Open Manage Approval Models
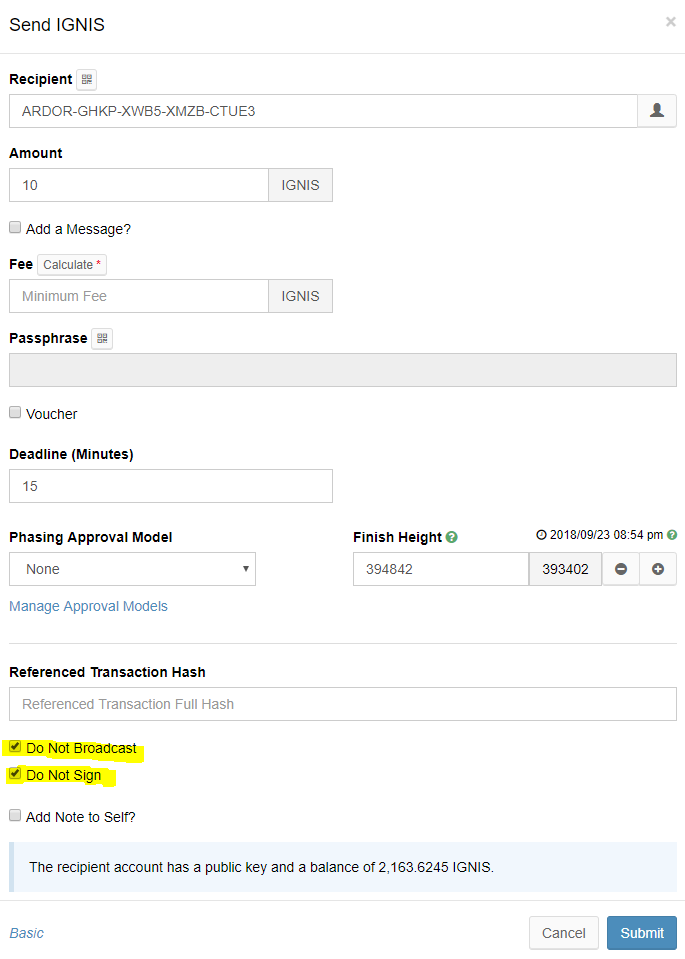Viewport: 685px width, 959px height. pyautogui.click(x=88, y=606)
